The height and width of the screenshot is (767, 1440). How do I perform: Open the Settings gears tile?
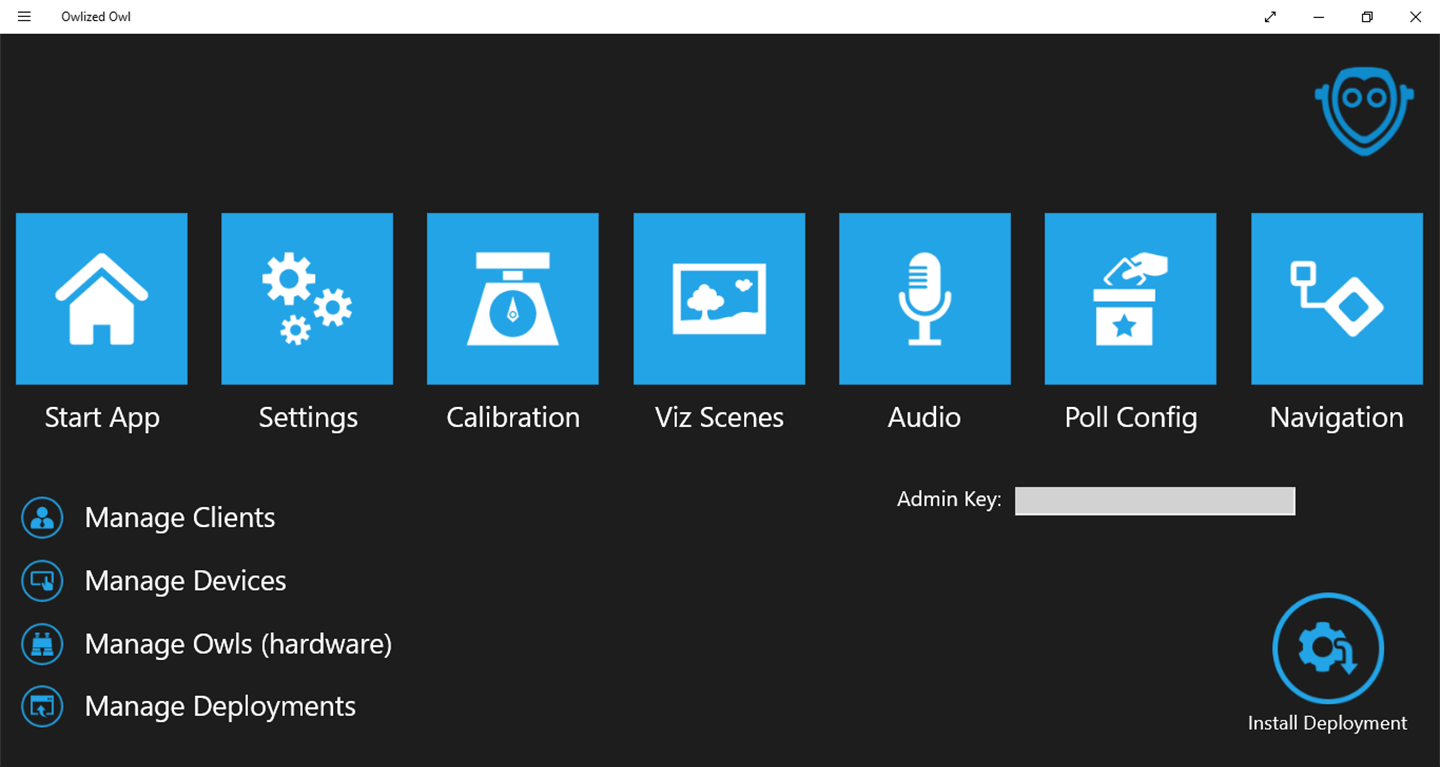[307, 298]
